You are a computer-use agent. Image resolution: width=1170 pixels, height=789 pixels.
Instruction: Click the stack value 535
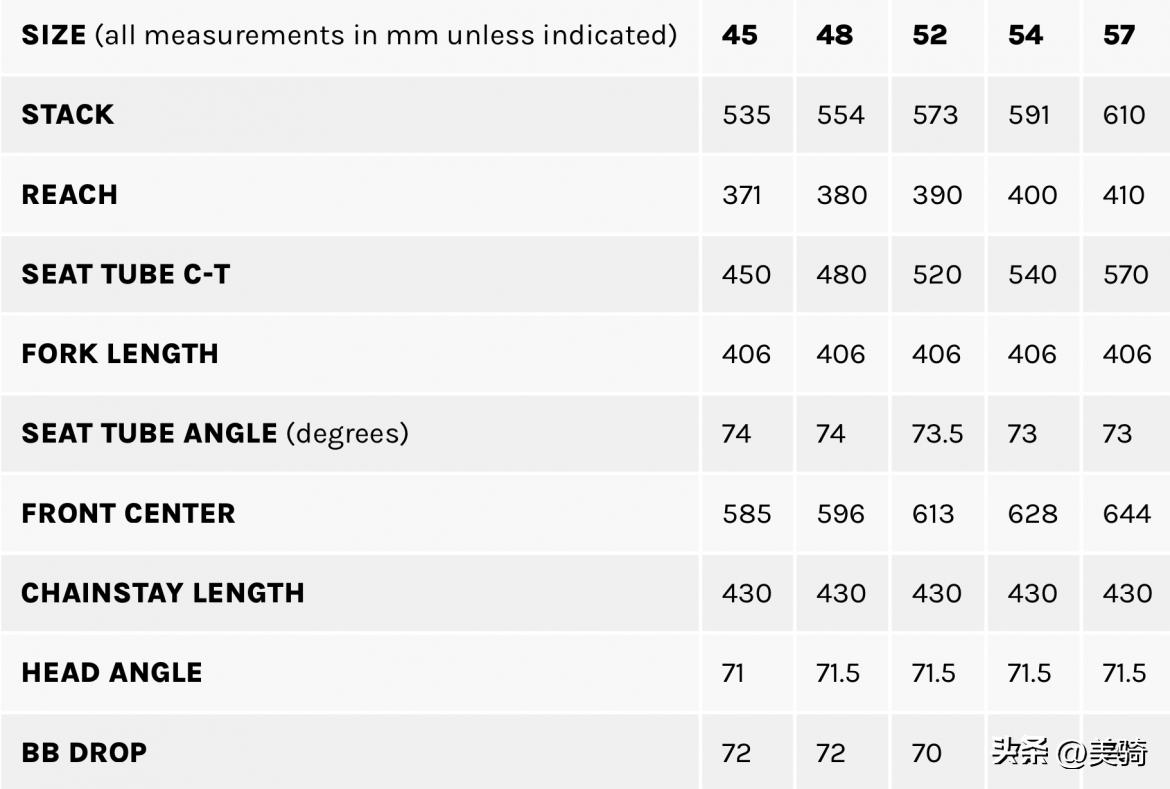tap(746, 115)
